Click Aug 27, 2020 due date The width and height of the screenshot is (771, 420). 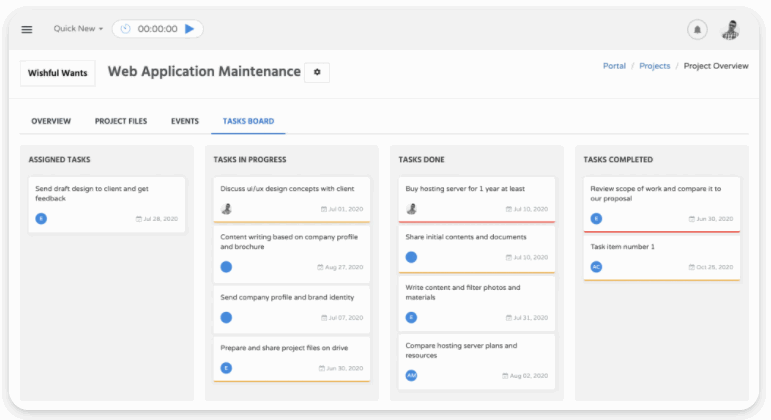coord(340,267)
